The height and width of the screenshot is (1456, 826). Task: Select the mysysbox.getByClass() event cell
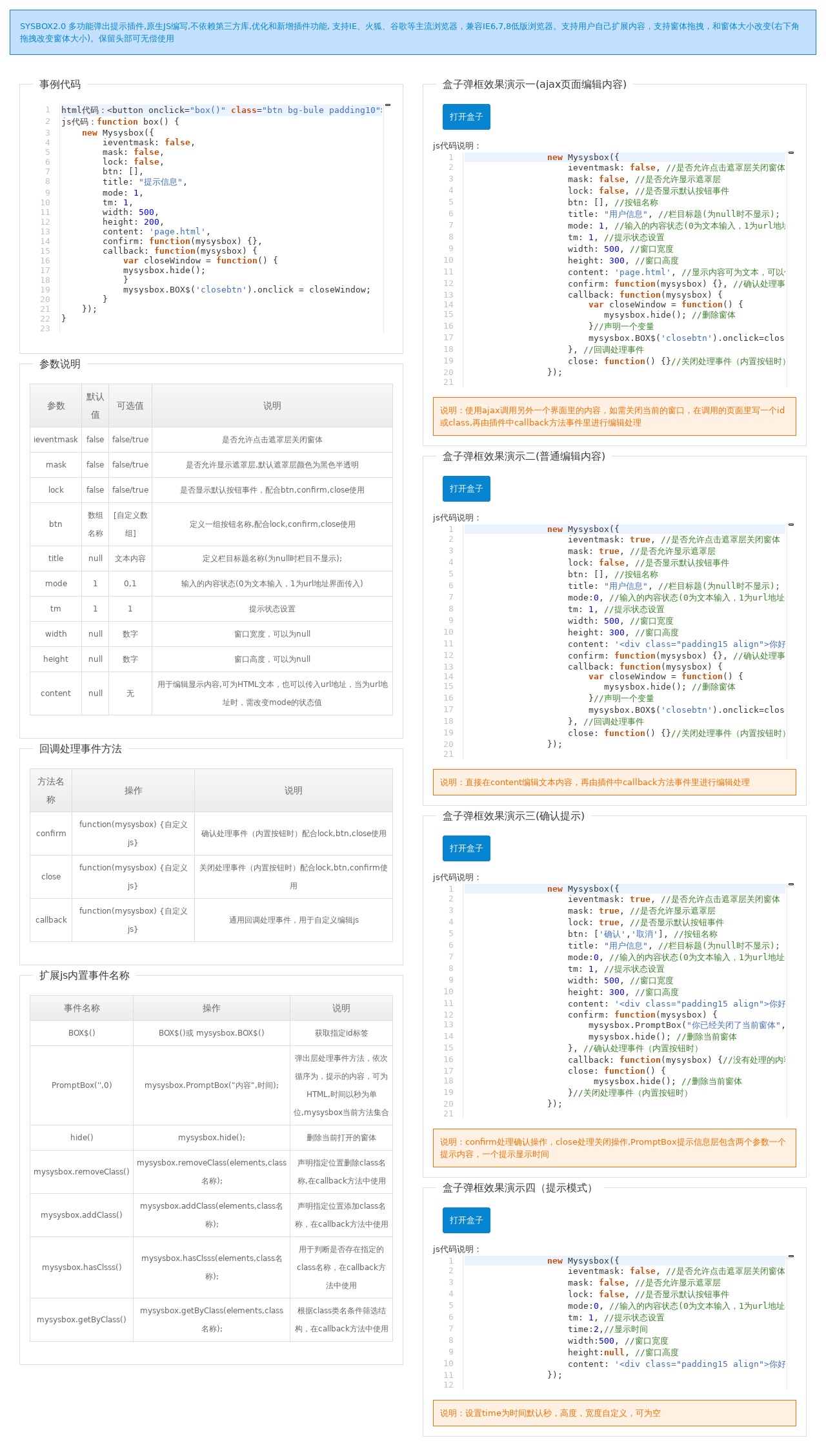[82, 1320]
